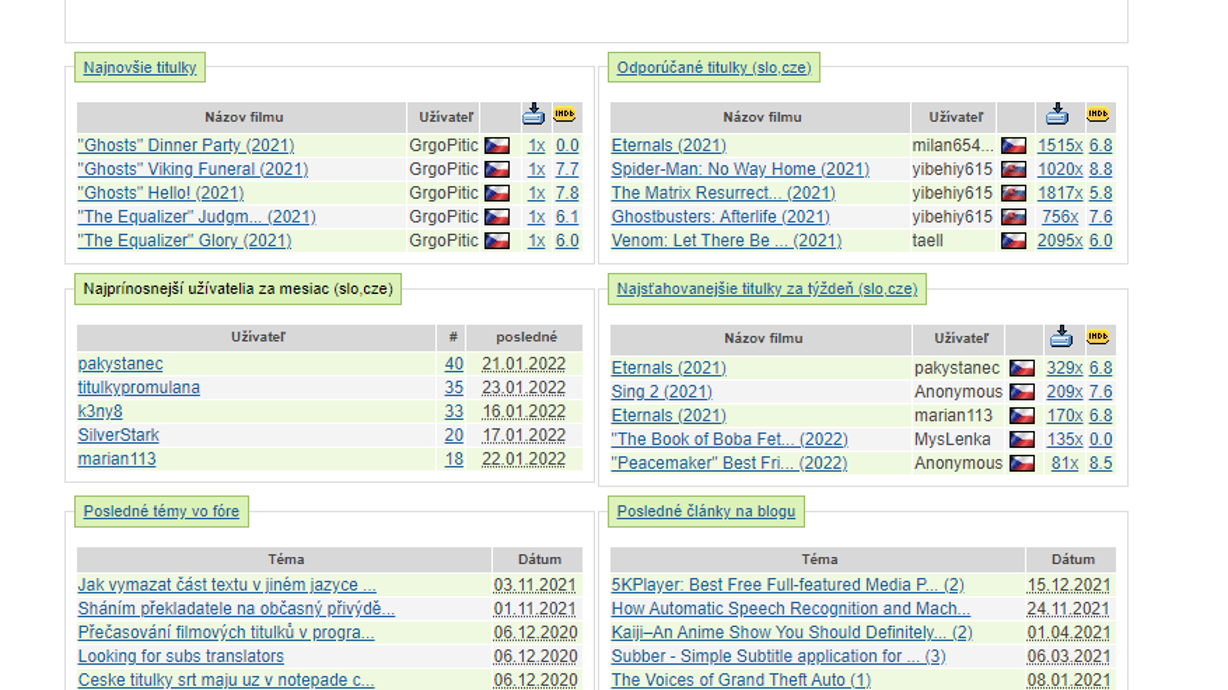Screen dimensions: 1228x690
Task: Open the Najnovšie titulky section heading link
Action: pyautogui.click(x=140, y=68)
